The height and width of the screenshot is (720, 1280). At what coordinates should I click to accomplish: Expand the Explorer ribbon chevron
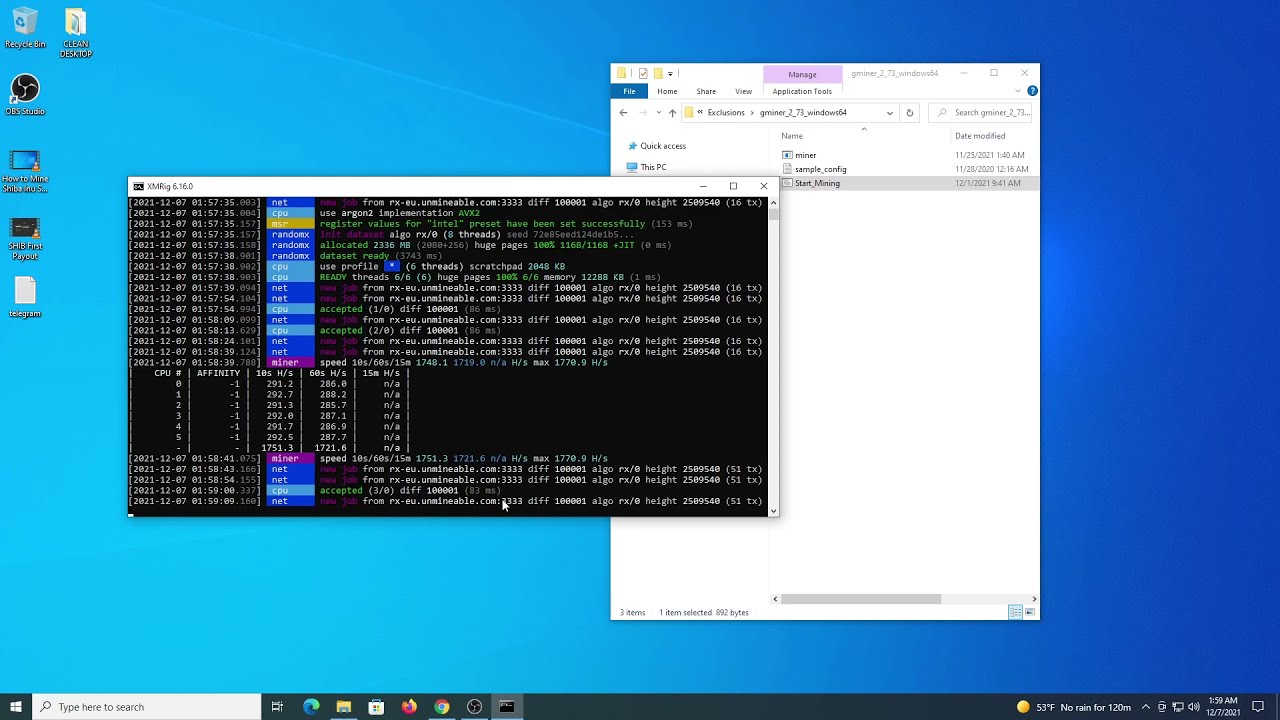pos(1019,91)
